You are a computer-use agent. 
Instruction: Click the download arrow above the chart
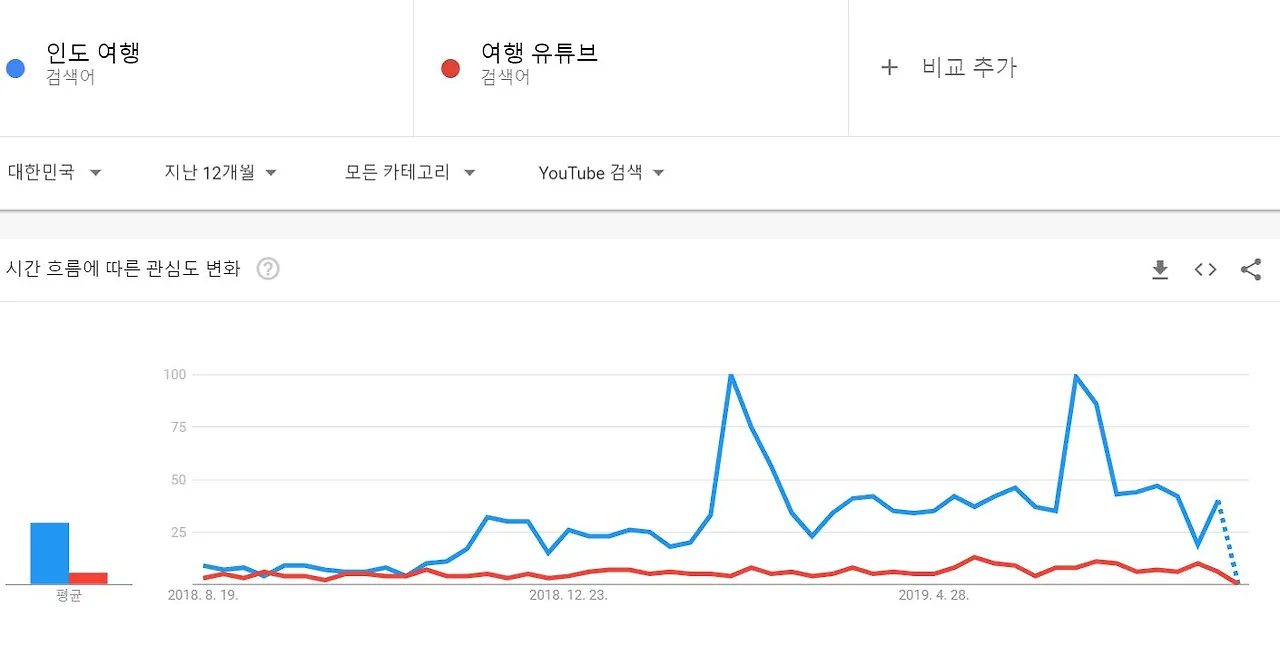(1160, 269)
